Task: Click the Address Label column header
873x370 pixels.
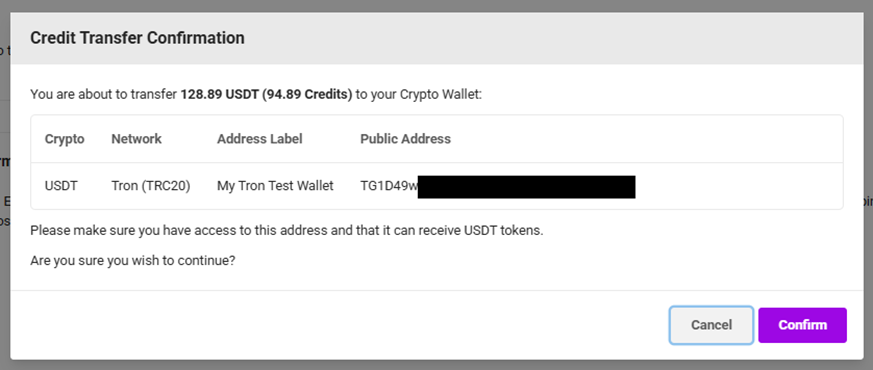Action: pyautogui.click(x=259, y=139)
